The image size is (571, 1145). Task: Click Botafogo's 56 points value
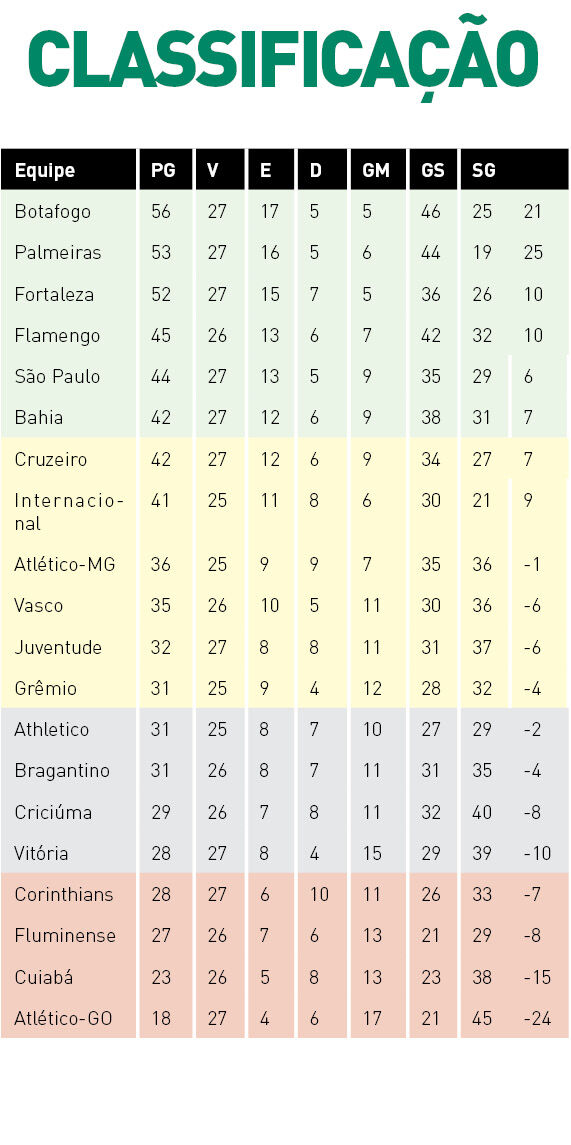point(161,212)
